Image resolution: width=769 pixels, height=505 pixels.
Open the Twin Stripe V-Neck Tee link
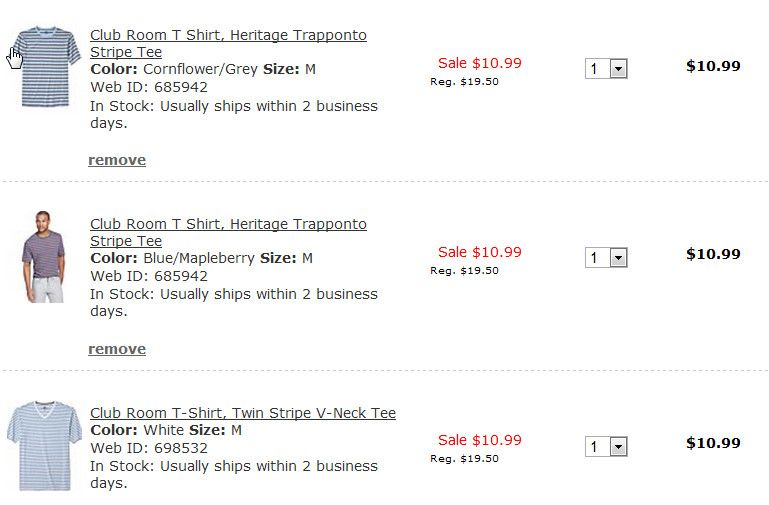pos(243,413)
